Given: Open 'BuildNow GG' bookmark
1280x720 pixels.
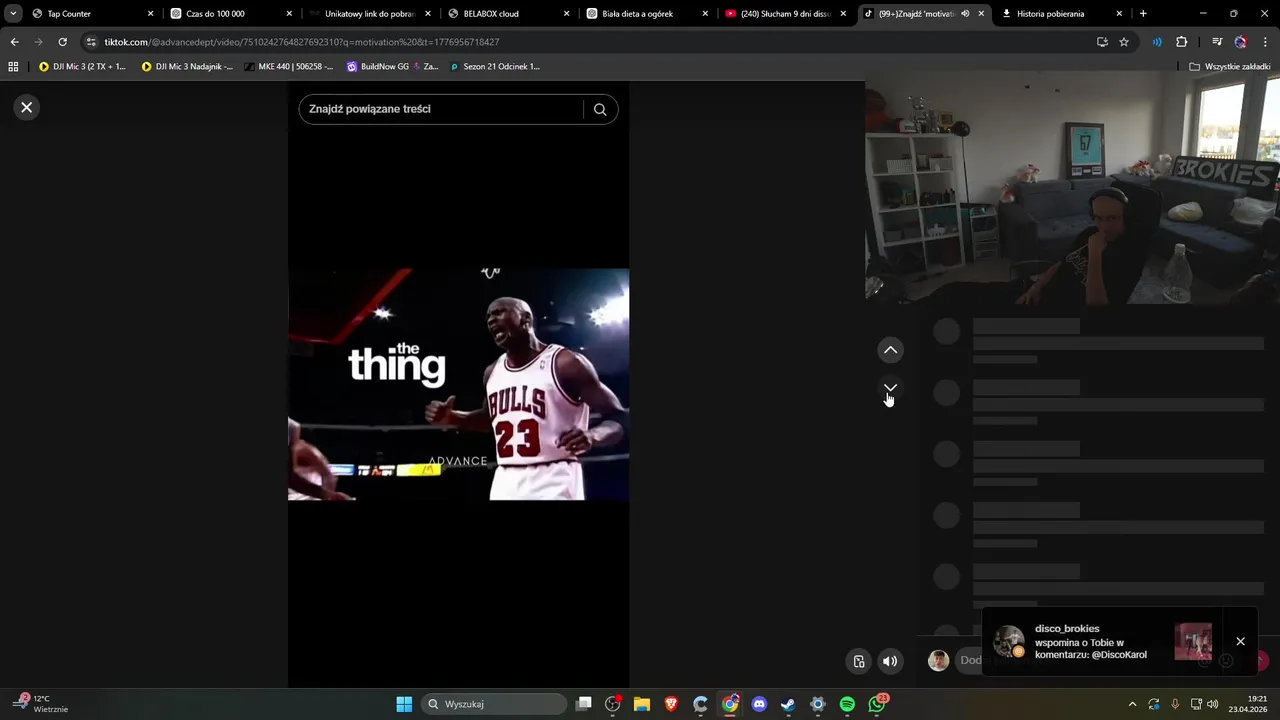Looking at the screenshot, I should (x=392, y=67).
